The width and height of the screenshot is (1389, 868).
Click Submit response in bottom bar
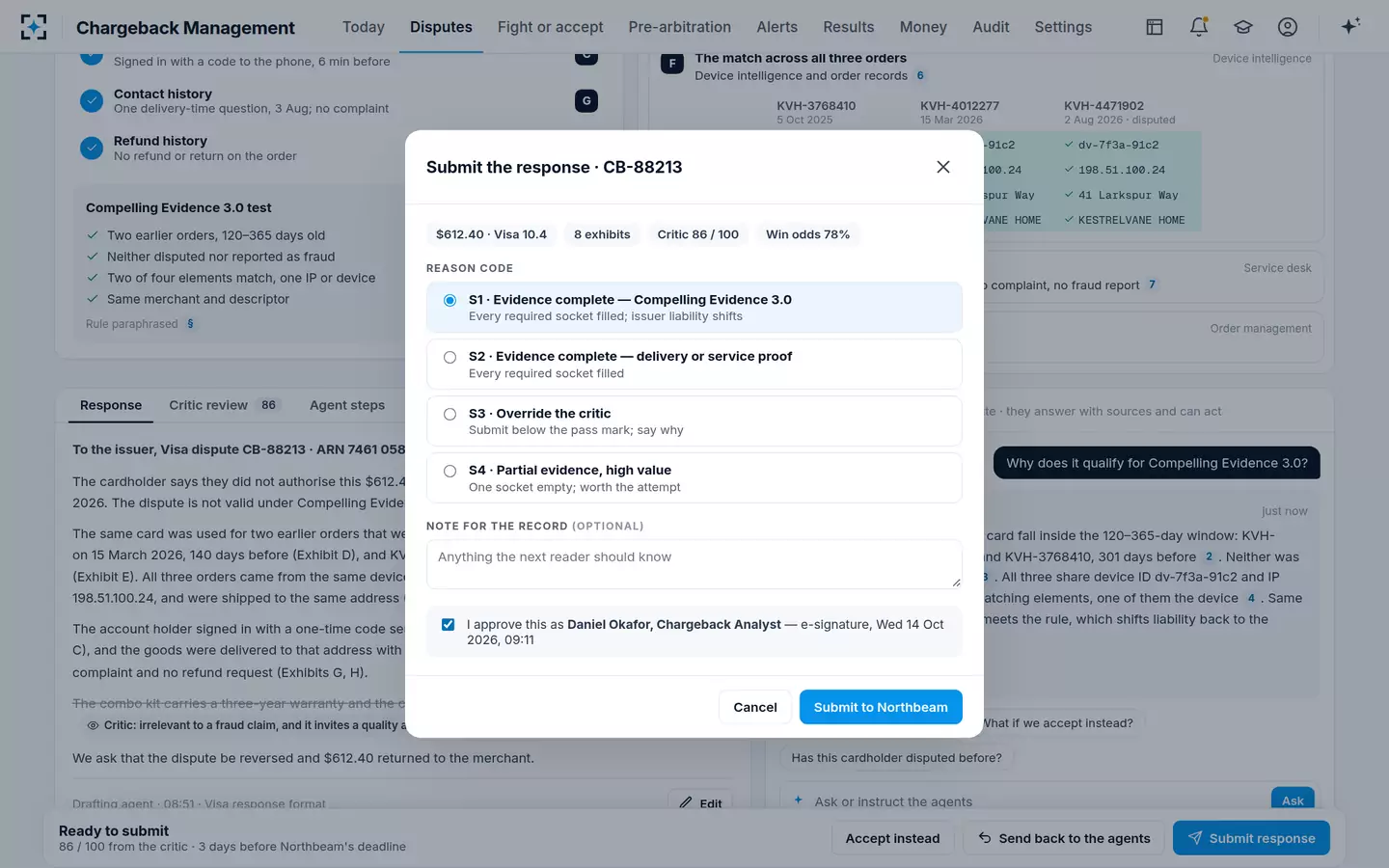click(x=1251, y=838)
